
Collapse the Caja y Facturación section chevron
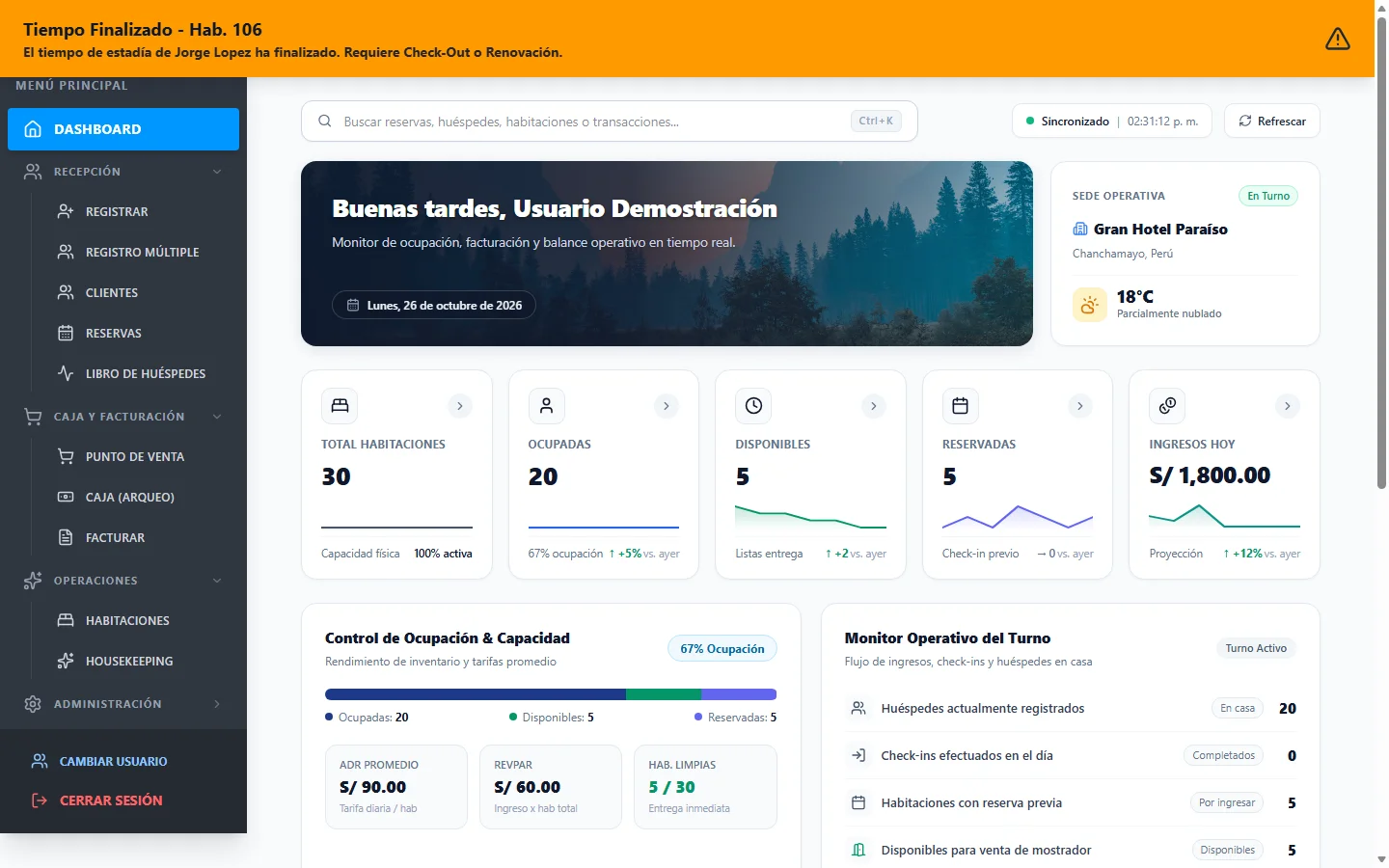tap(217, 417)
